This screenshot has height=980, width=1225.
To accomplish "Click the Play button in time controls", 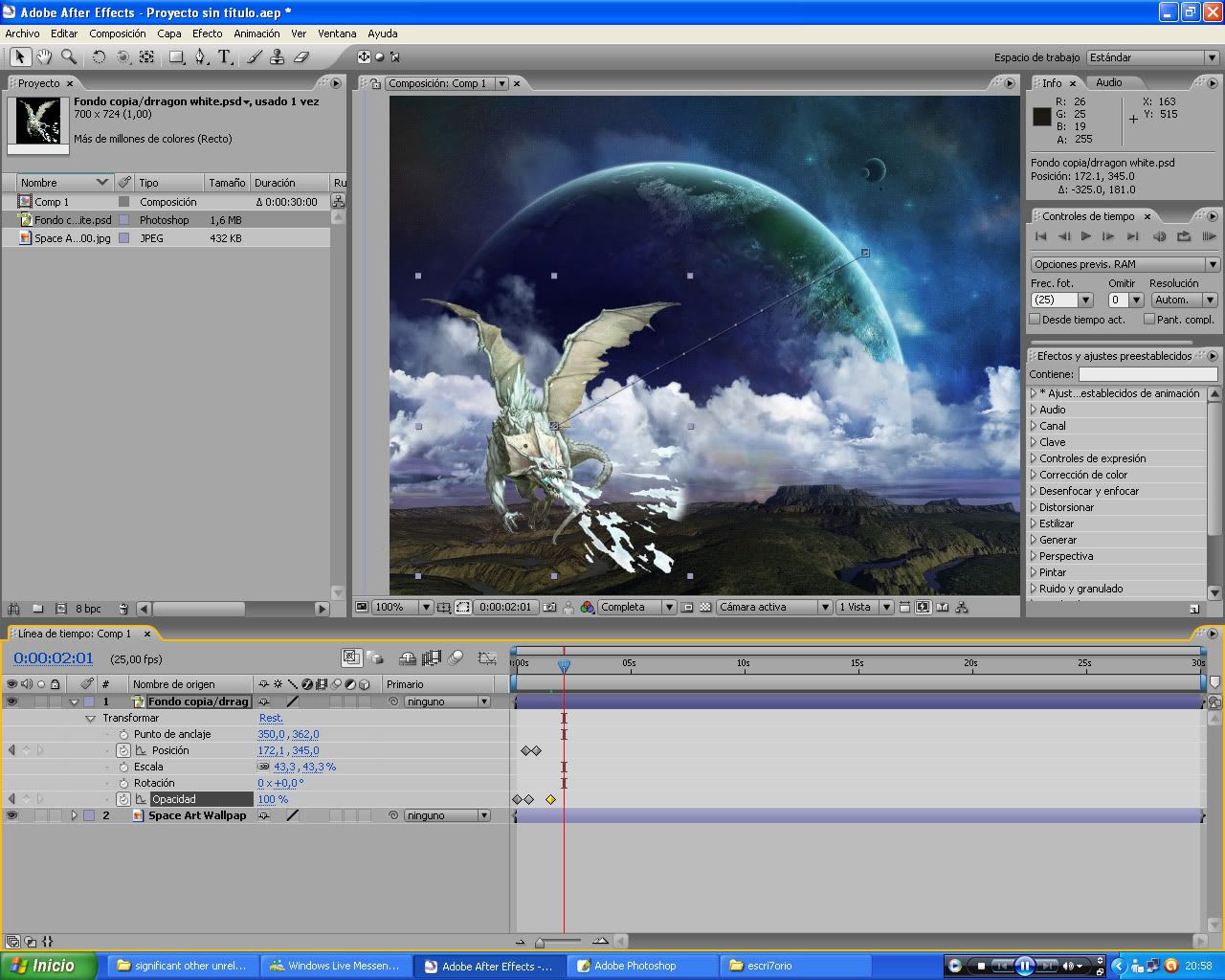I will coord(1086,236).
